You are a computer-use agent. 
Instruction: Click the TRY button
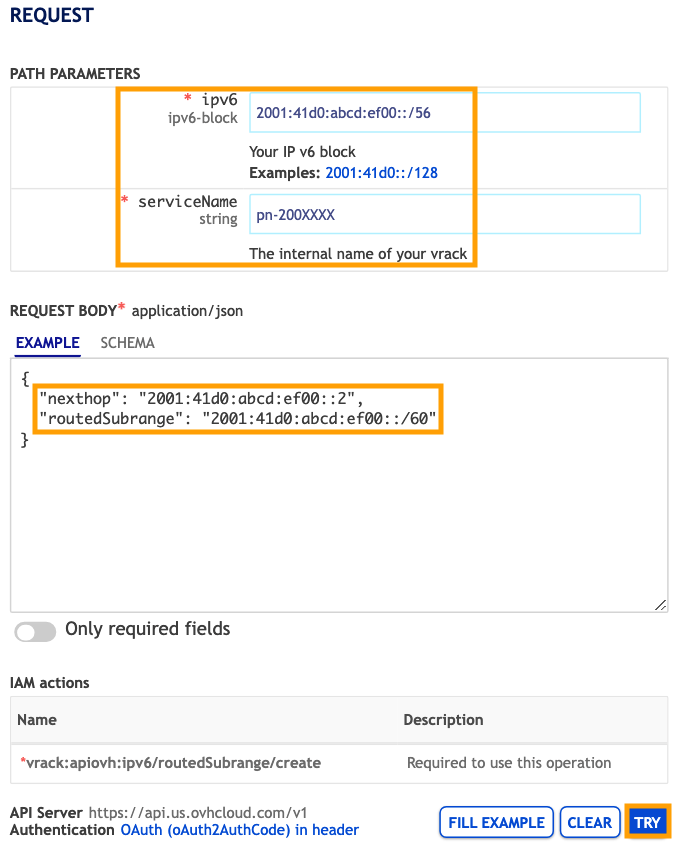(x=647, y=821)
